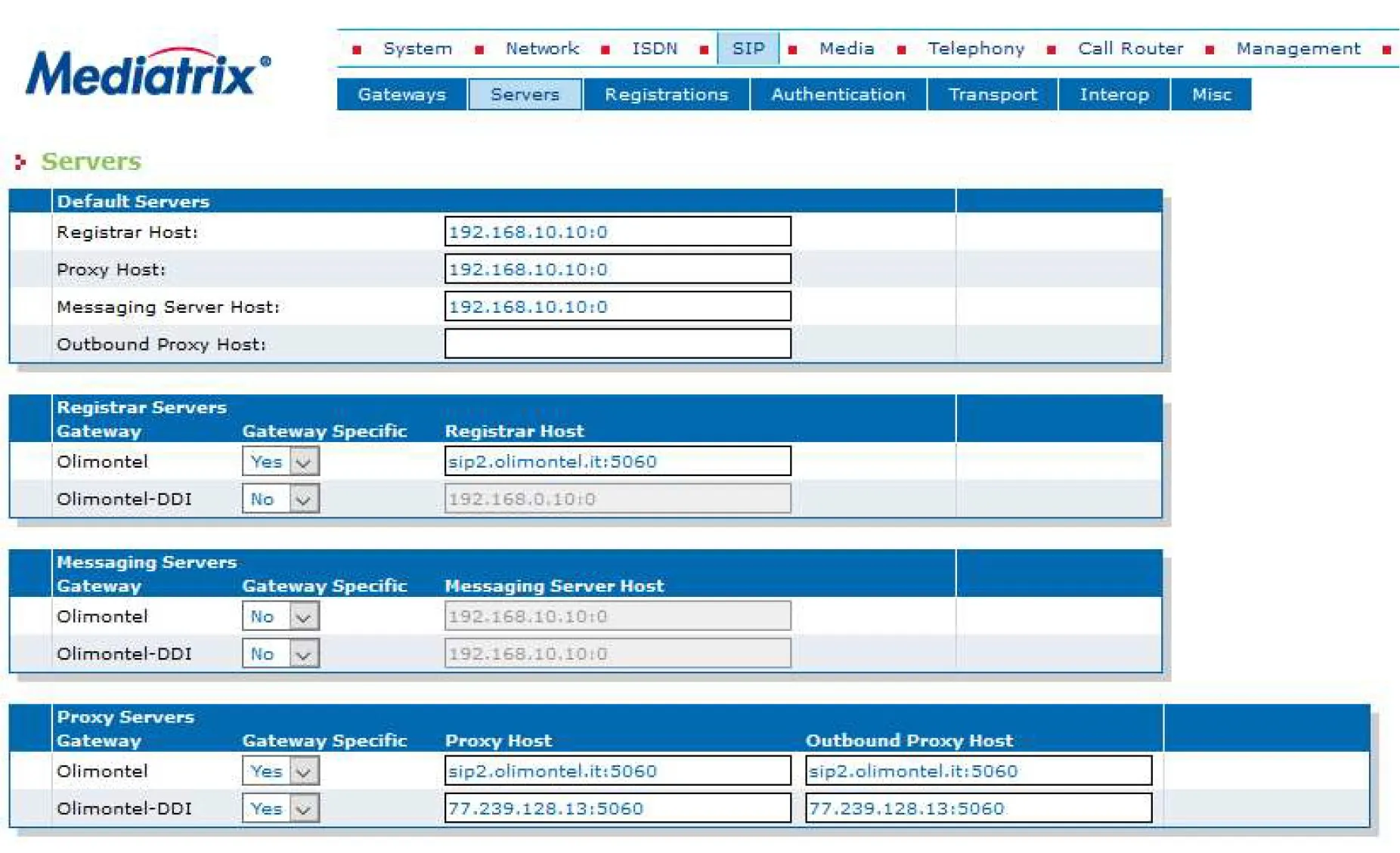Click Olimontel Outbound Proxy Host field

(978, 771)
